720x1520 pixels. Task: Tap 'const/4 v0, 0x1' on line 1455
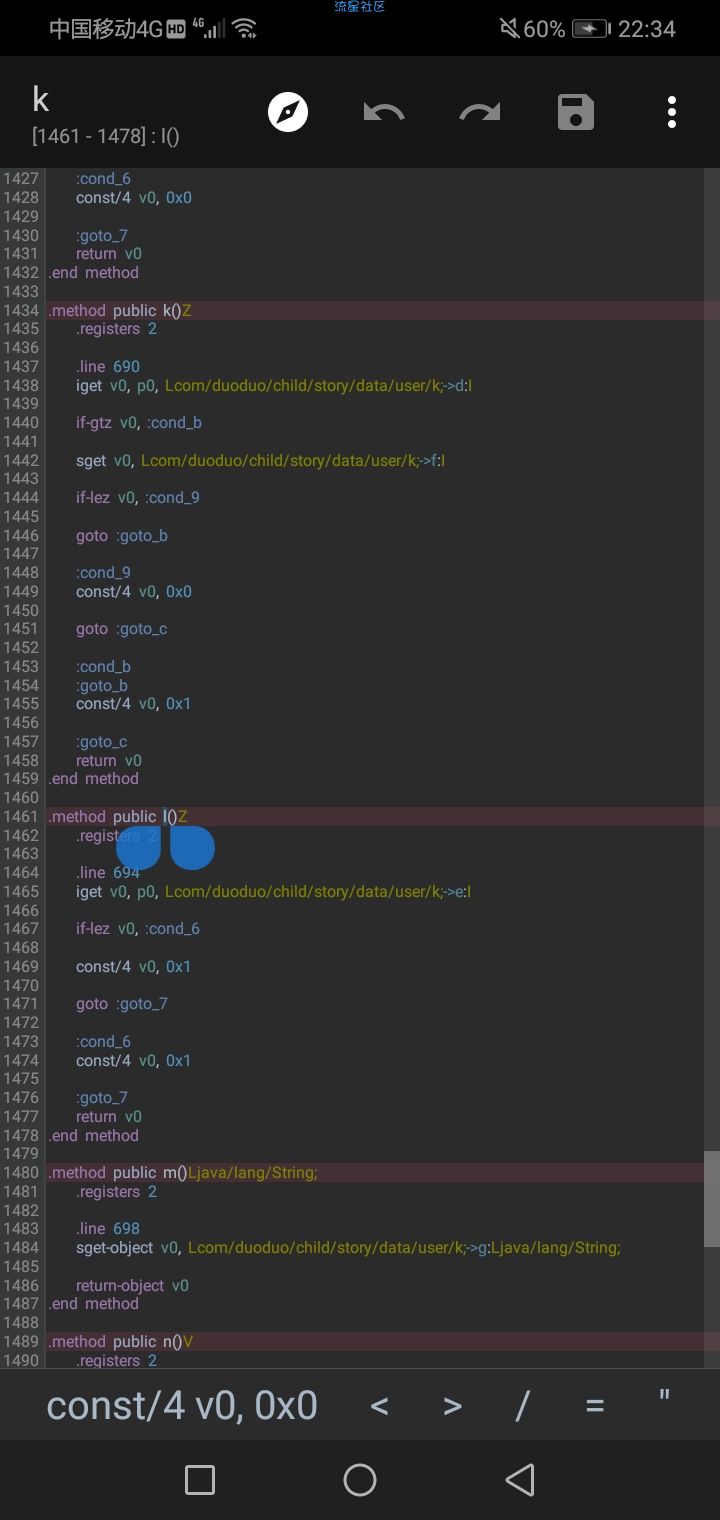pyautogui.click(x=134, y=704)
